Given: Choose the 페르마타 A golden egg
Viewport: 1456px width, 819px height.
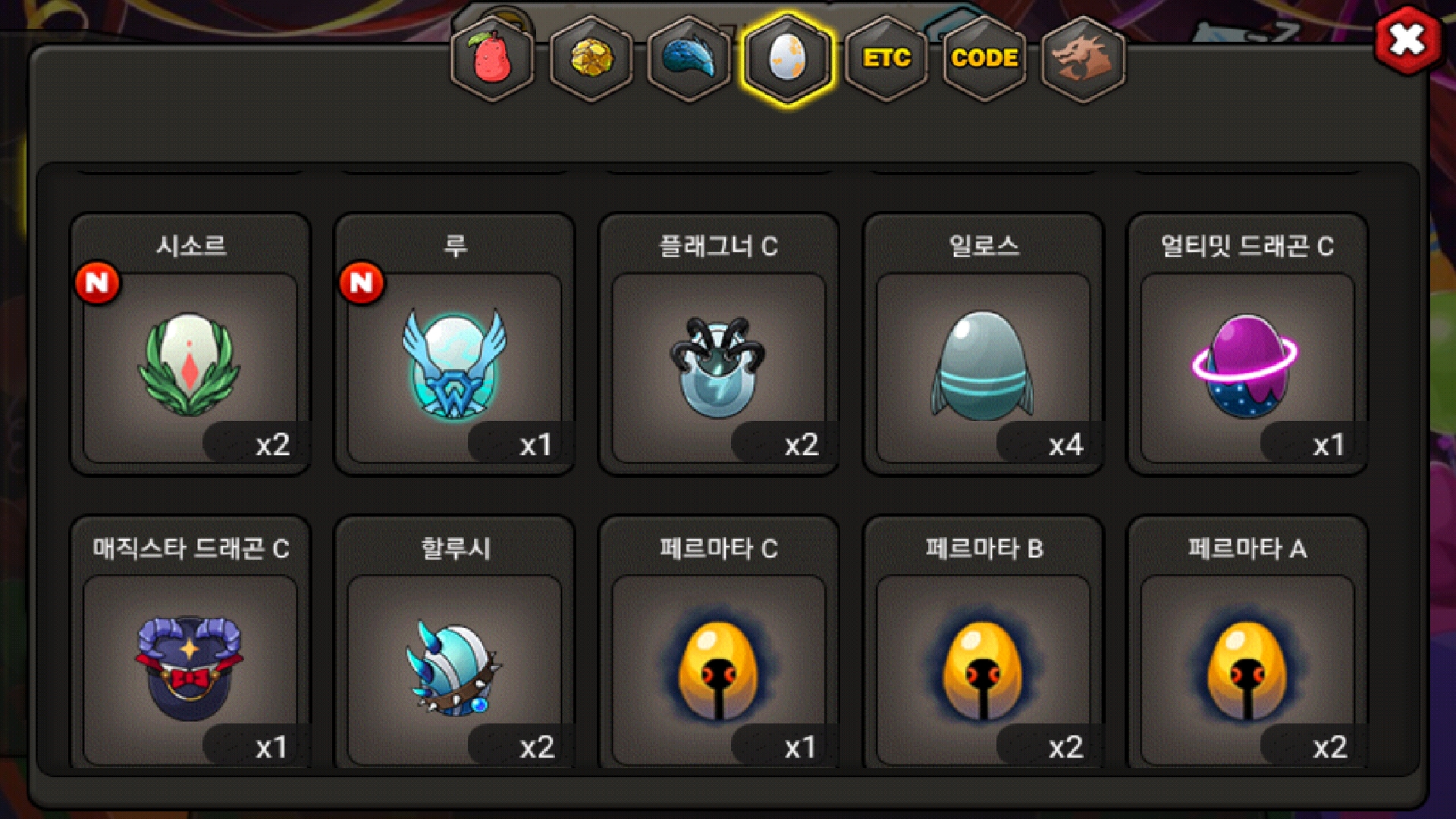Looking at the screenshot, I should [1247, 642].
